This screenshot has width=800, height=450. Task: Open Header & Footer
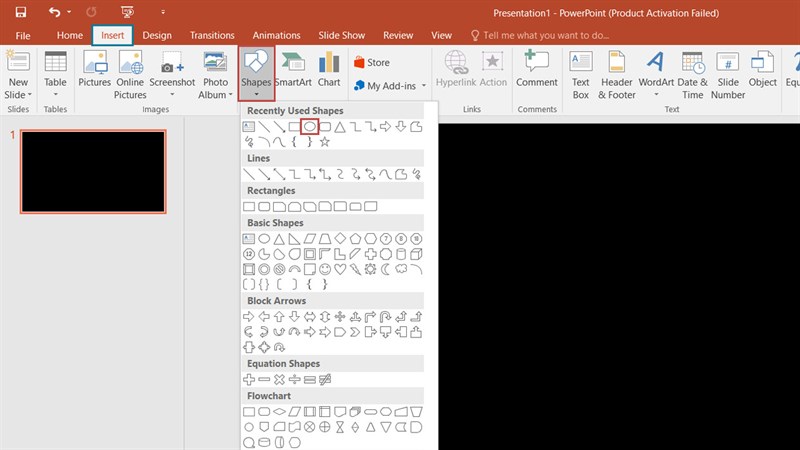pyautogui.click(x=616, y=74)
